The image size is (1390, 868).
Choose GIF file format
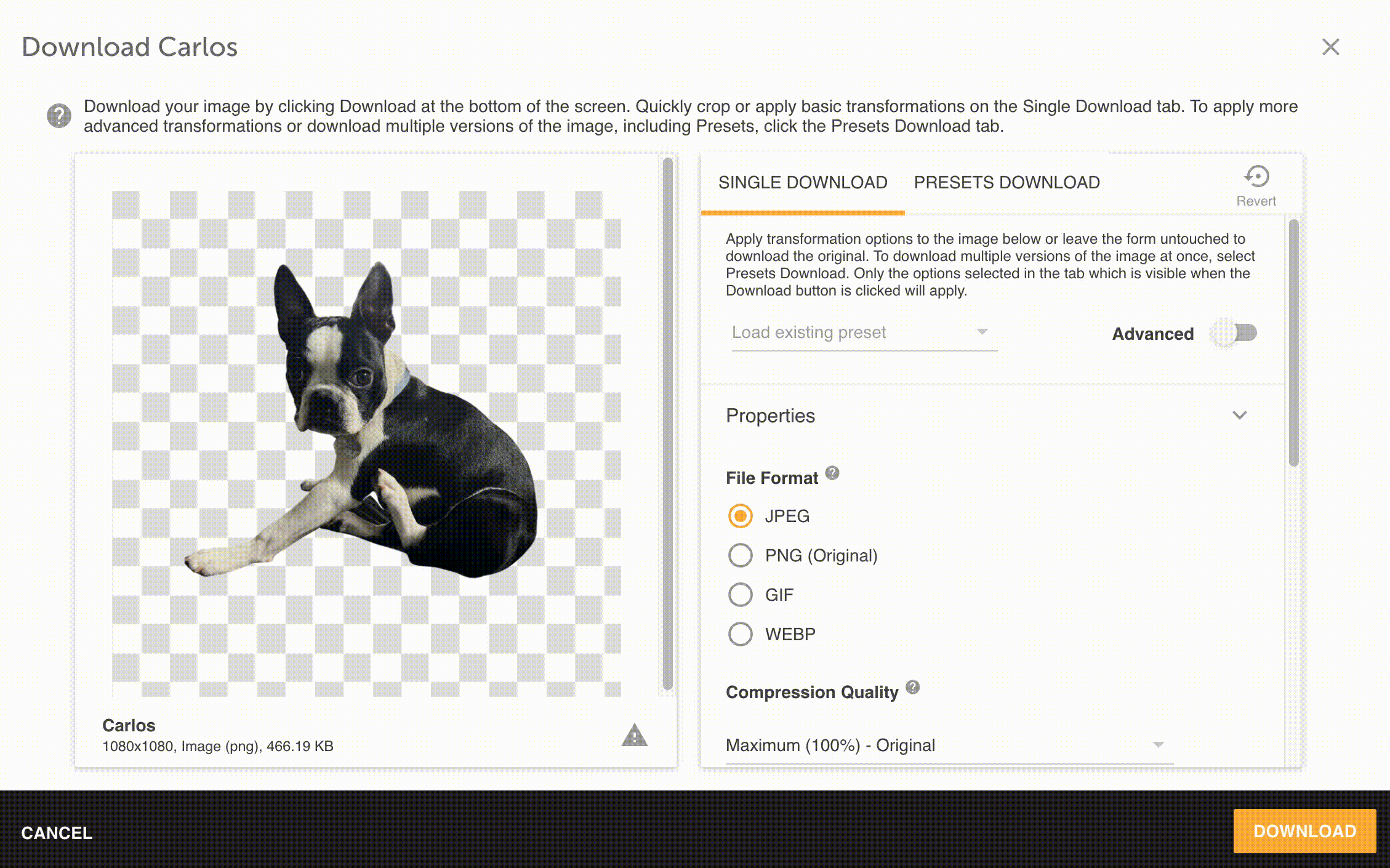[x=740, y=595]
